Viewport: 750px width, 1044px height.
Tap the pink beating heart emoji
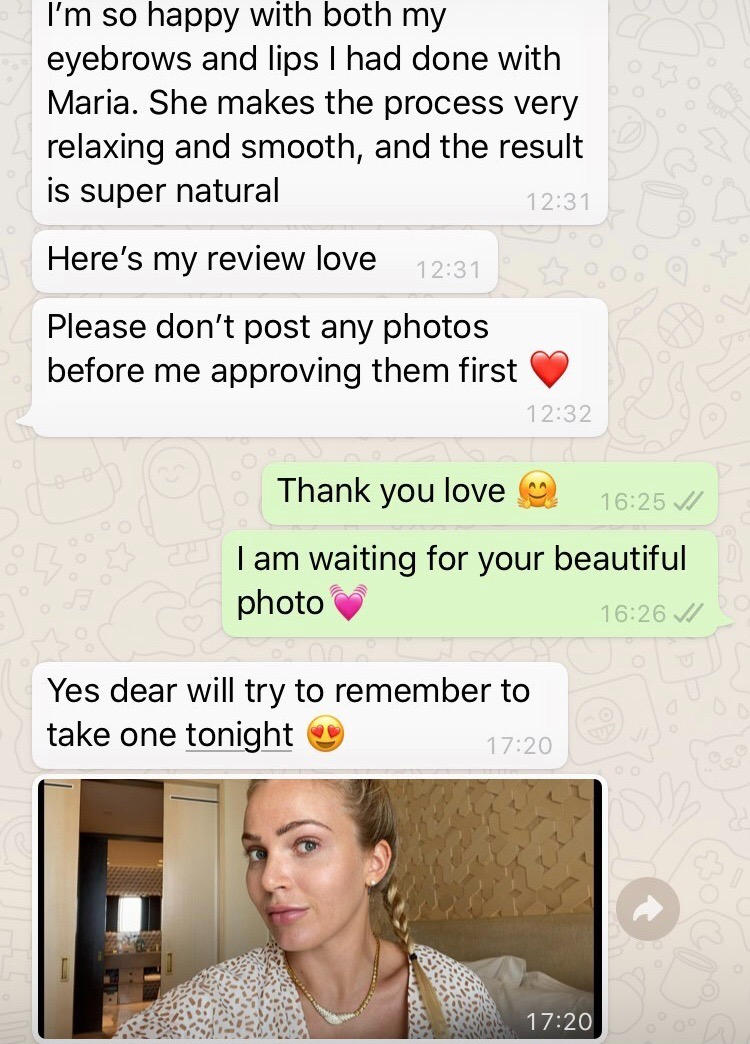pyautogui.click(x=348, y=602)
